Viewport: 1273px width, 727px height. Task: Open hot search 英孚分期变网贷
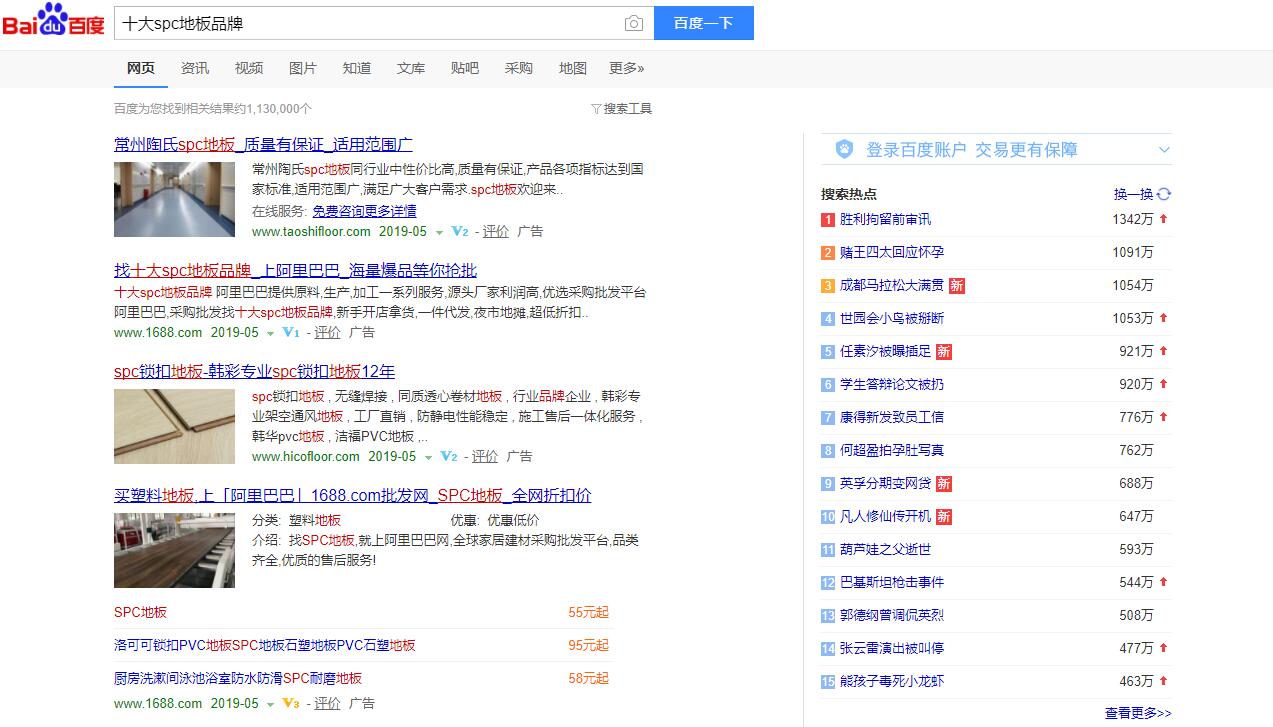885,483
